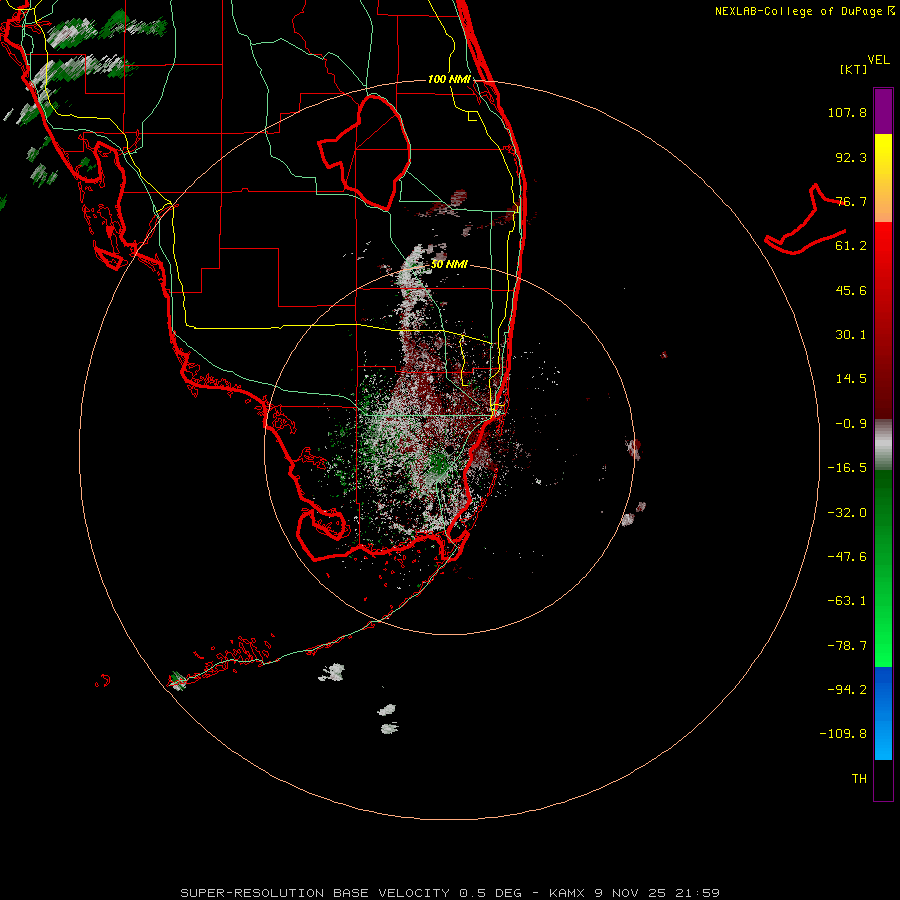Click the -47.6 value on velocity scale

(847, 557)
